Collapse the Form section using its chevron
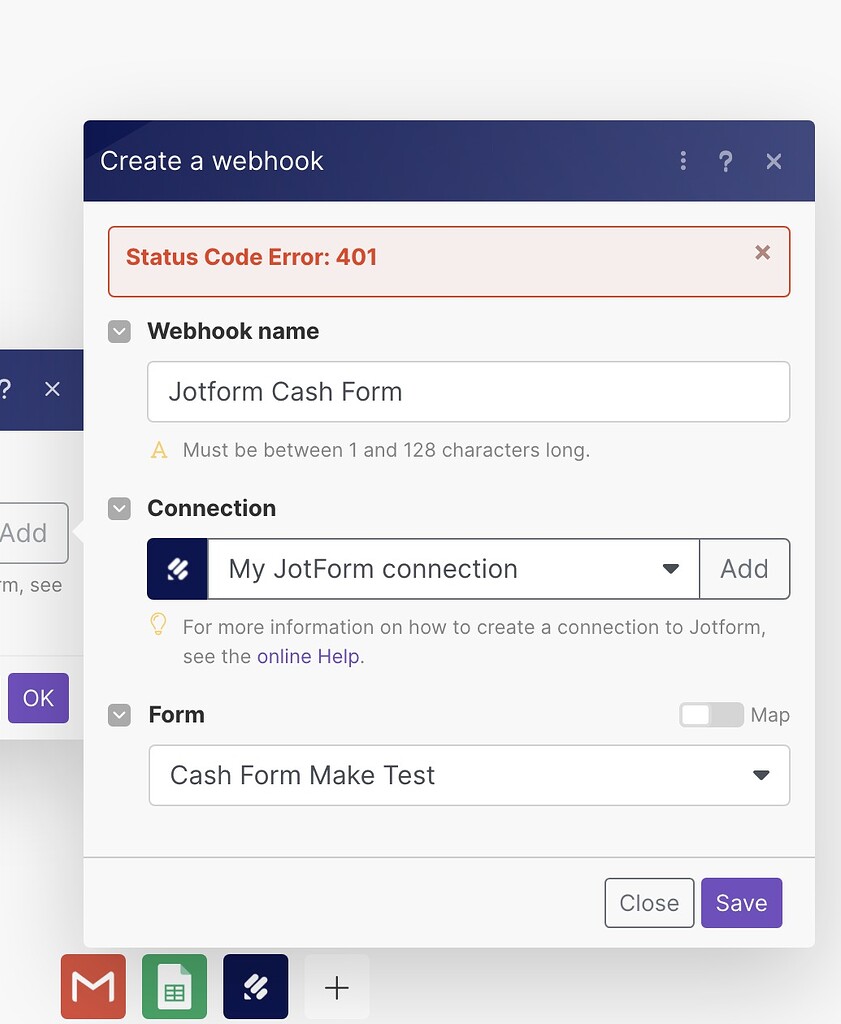 tap(119, 715)
